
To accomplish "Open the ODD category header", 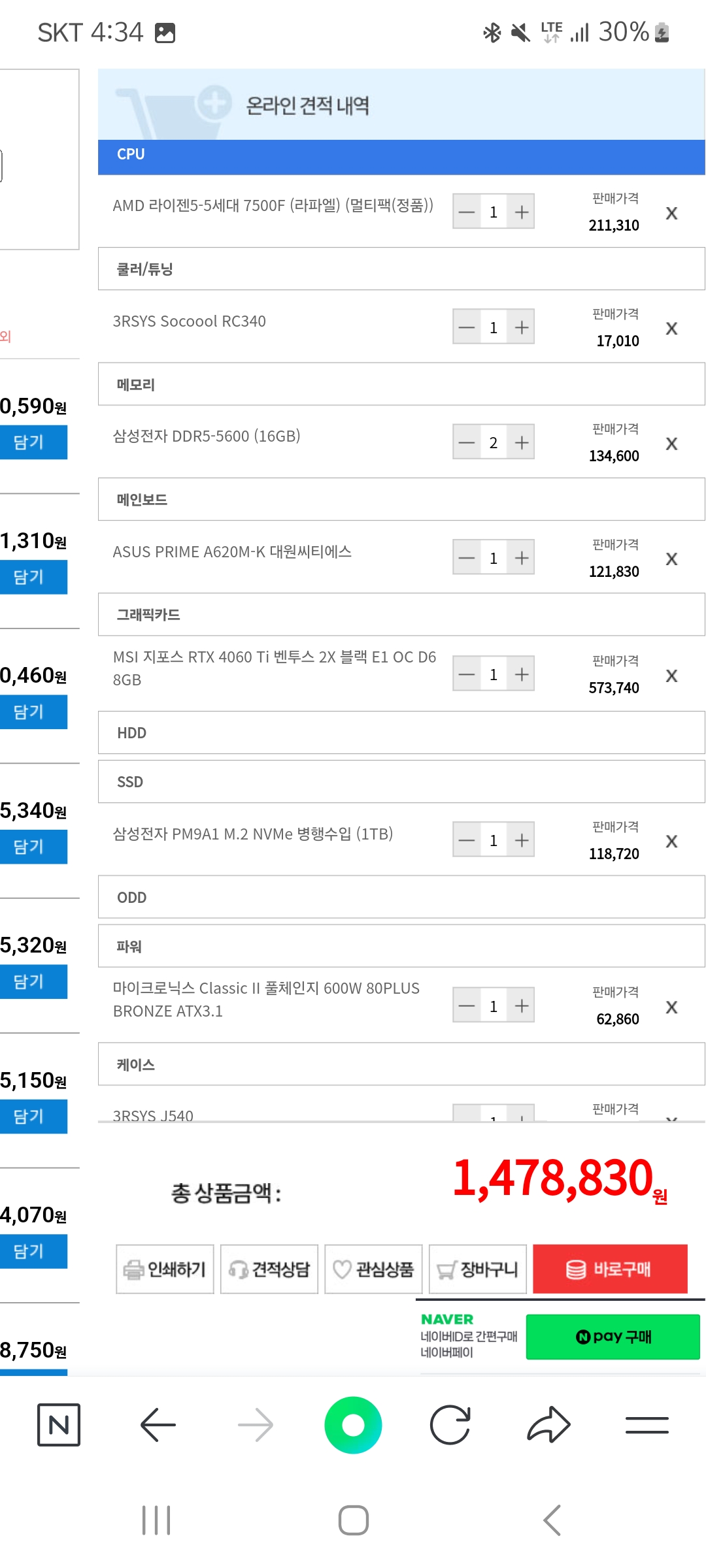I will [x=401, y=897].
